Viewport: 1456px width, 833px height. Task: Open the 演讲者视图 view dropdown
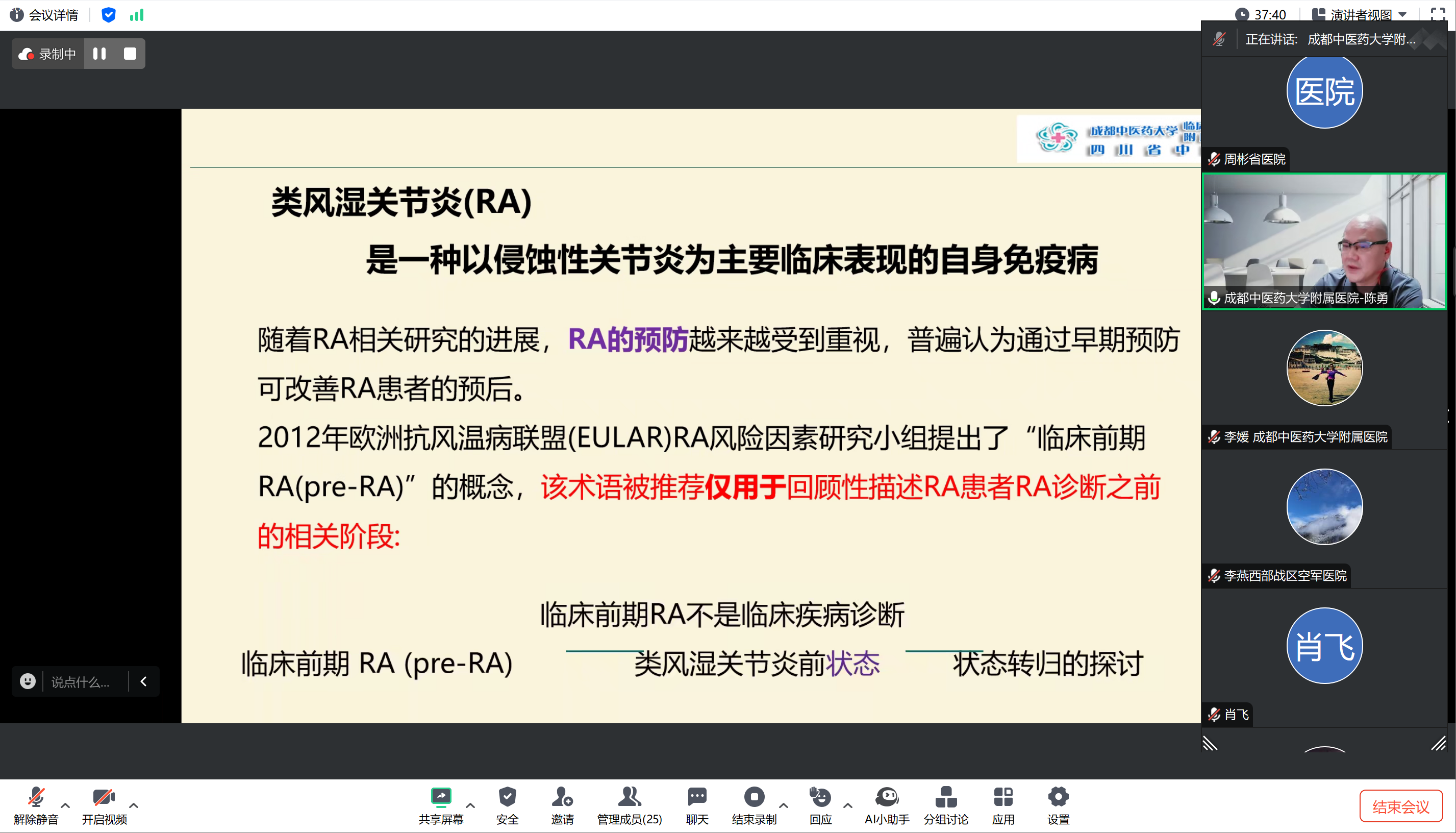[1360, 14]
